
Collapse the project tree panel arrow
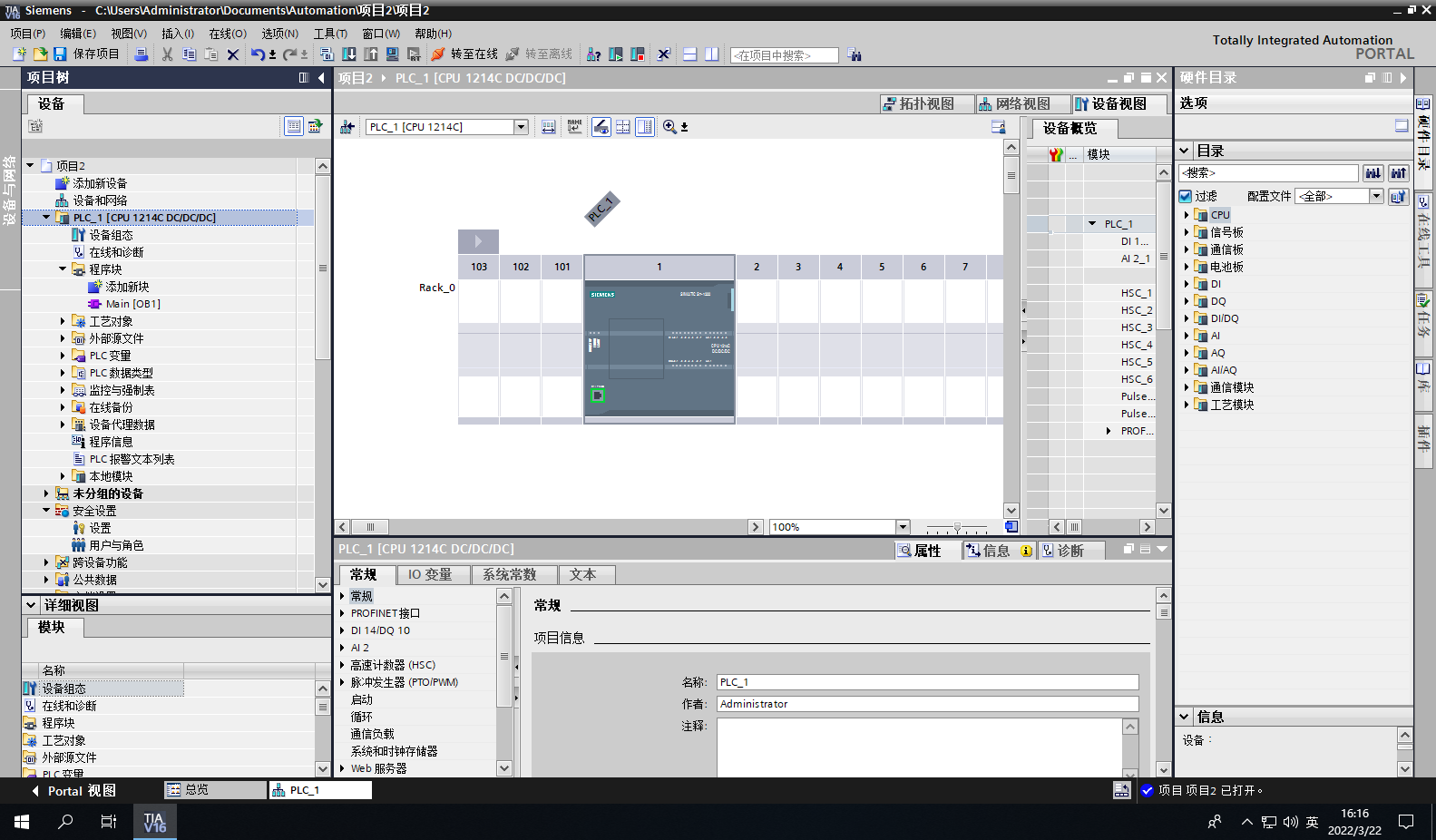(x=321, y=78)
